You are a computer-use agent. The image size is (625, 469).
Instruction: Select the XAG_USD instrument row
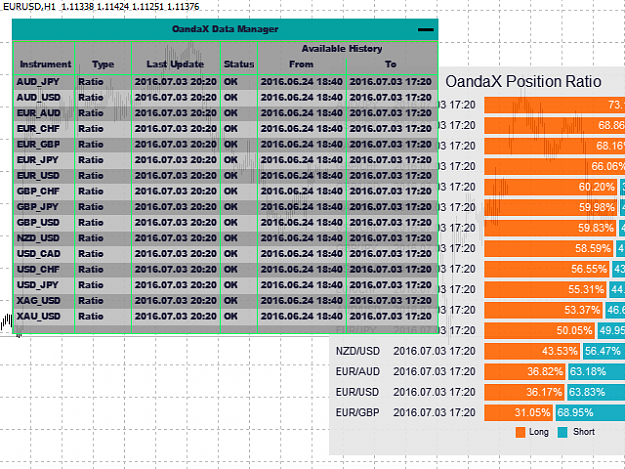tap(225, 301)
